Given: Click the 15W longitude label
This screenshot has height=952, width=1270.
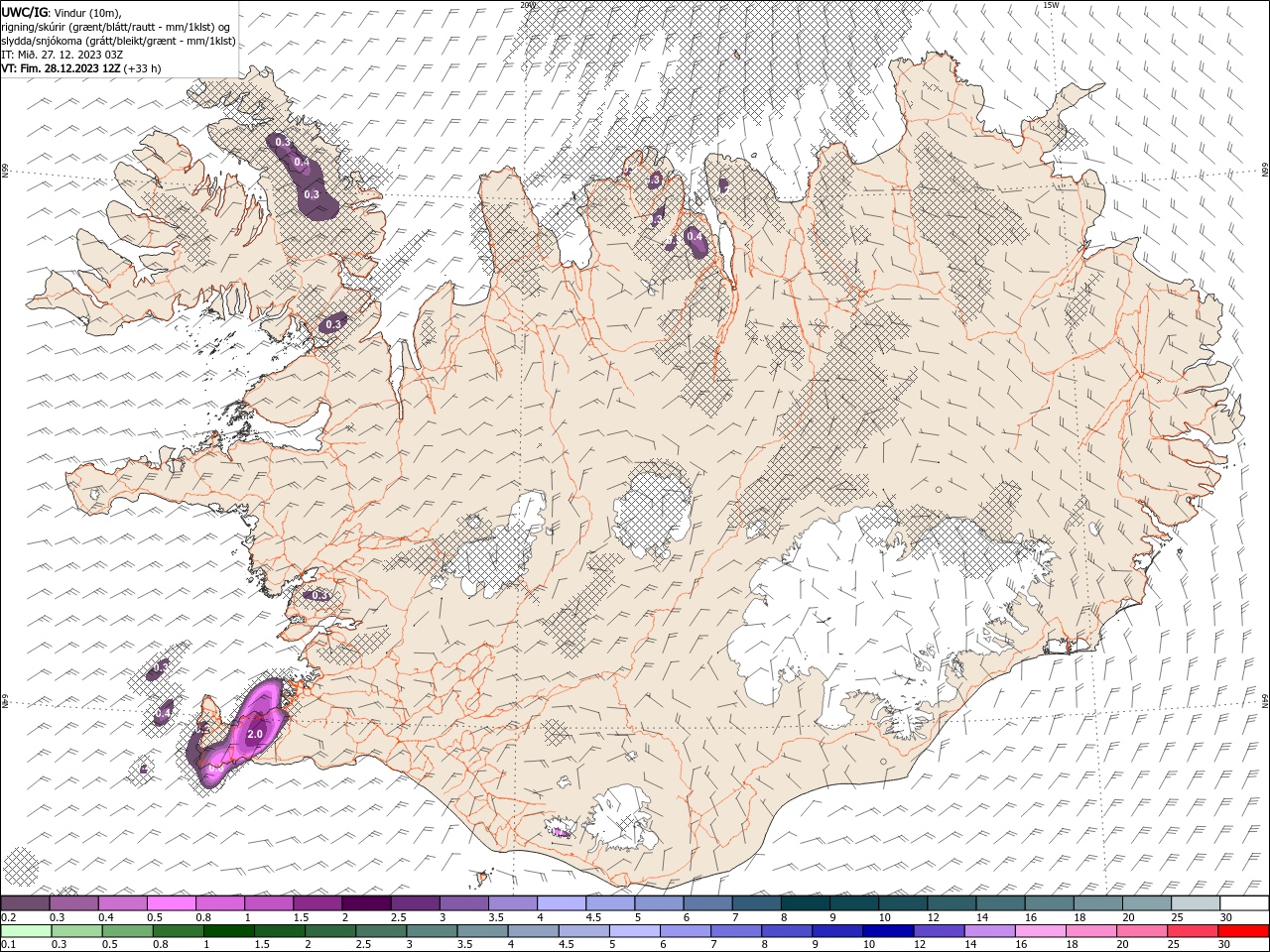Looking at the screenshot, I should point(1052,5).
